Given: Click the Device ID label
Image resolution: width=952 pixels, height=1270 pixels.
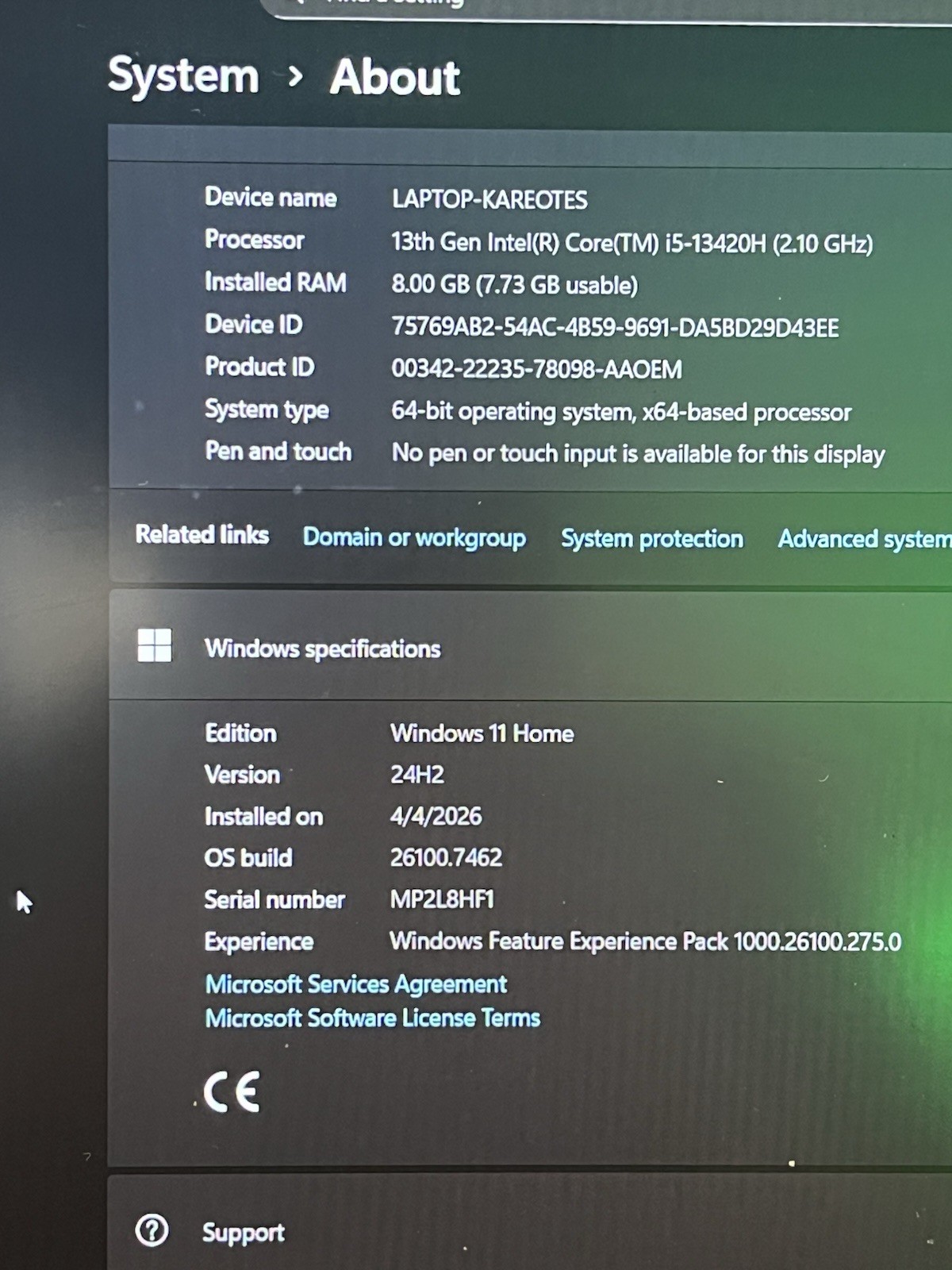Looking at the screenshot, I should coord(253,324).
